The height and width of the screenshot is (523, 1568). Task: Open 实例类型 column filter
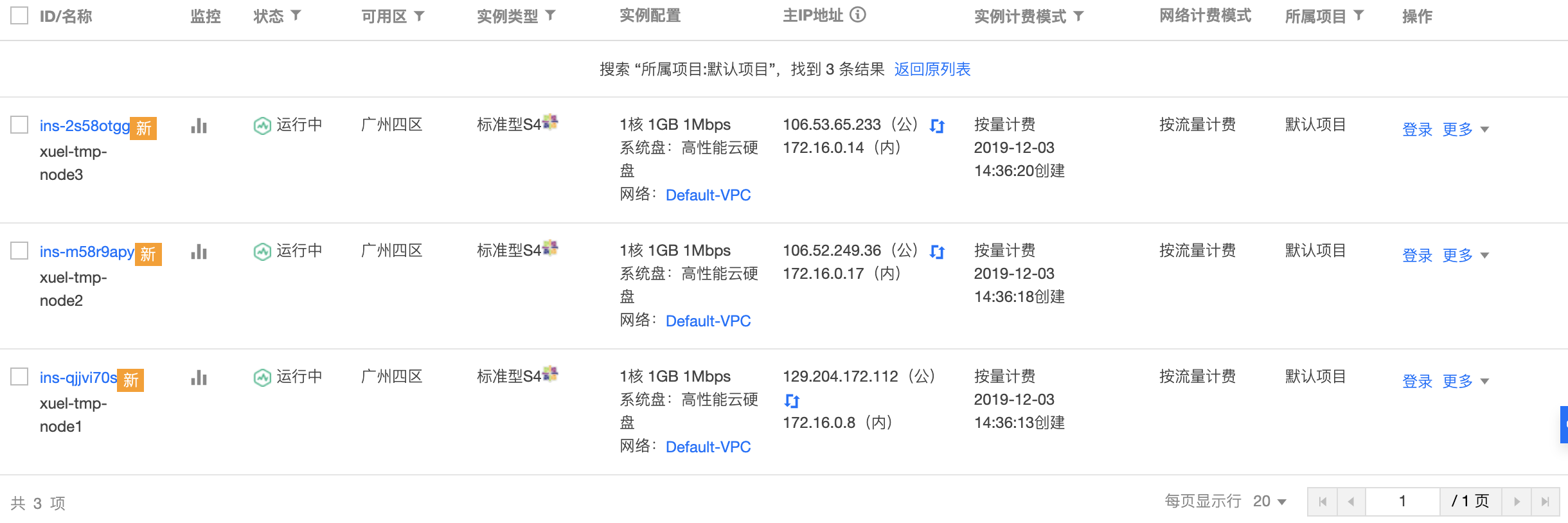tap(550, 15)
